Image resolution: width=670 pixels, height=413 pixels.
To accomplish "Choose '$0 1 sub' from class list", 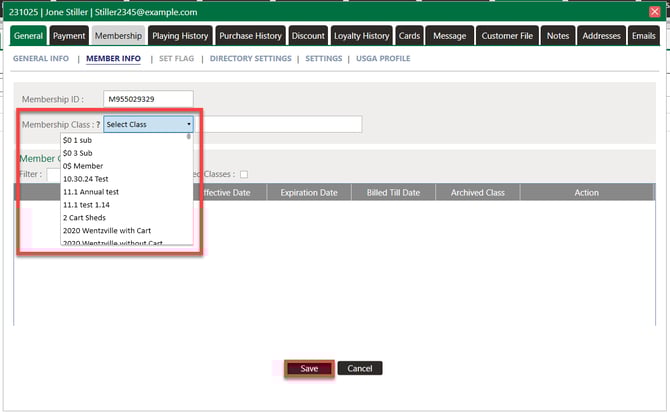I will coord(77,141).
